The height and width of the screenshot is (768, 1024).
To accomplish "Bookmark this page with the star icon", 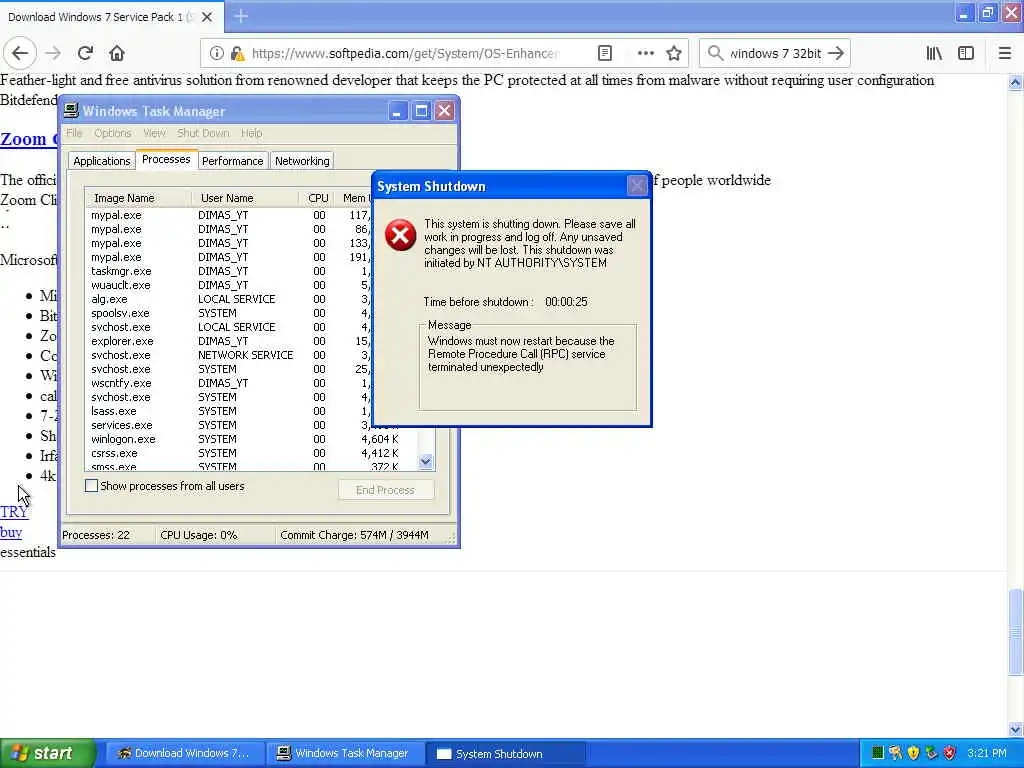I will click(x=674, y=54).
